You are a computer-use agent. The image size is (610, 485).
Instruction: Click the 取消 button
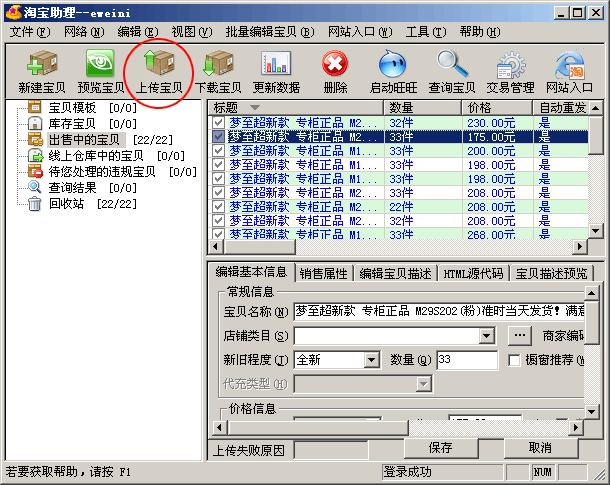point(541,448)
